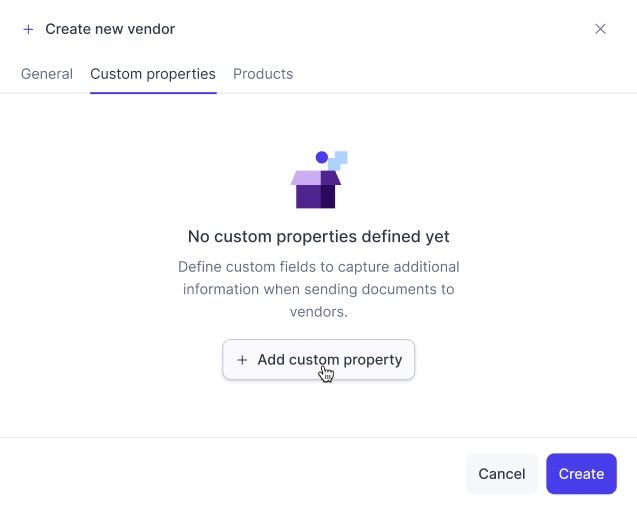Click the plus icon inside Add custom property
This screenshot has width=637, height=506.
point(242,360)
